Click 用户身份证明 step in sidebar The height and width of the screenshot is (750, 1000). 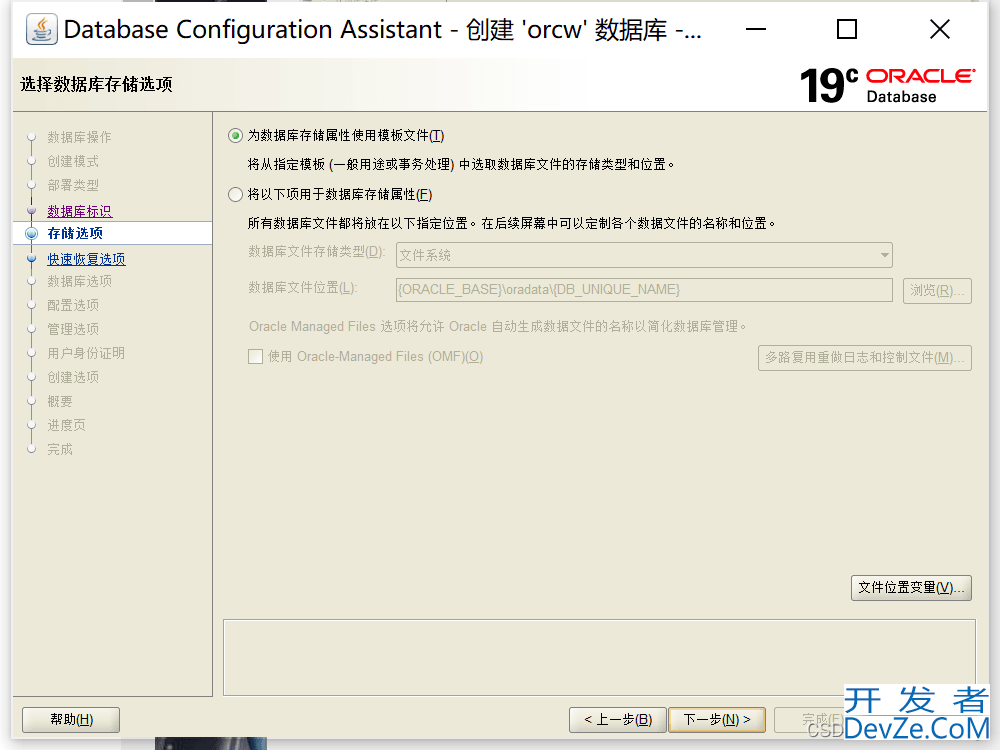[x=85, y=353]
